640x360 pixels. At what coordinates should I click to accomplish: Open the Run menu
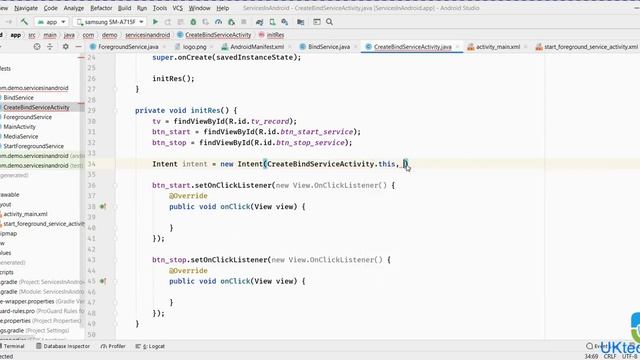142,8
